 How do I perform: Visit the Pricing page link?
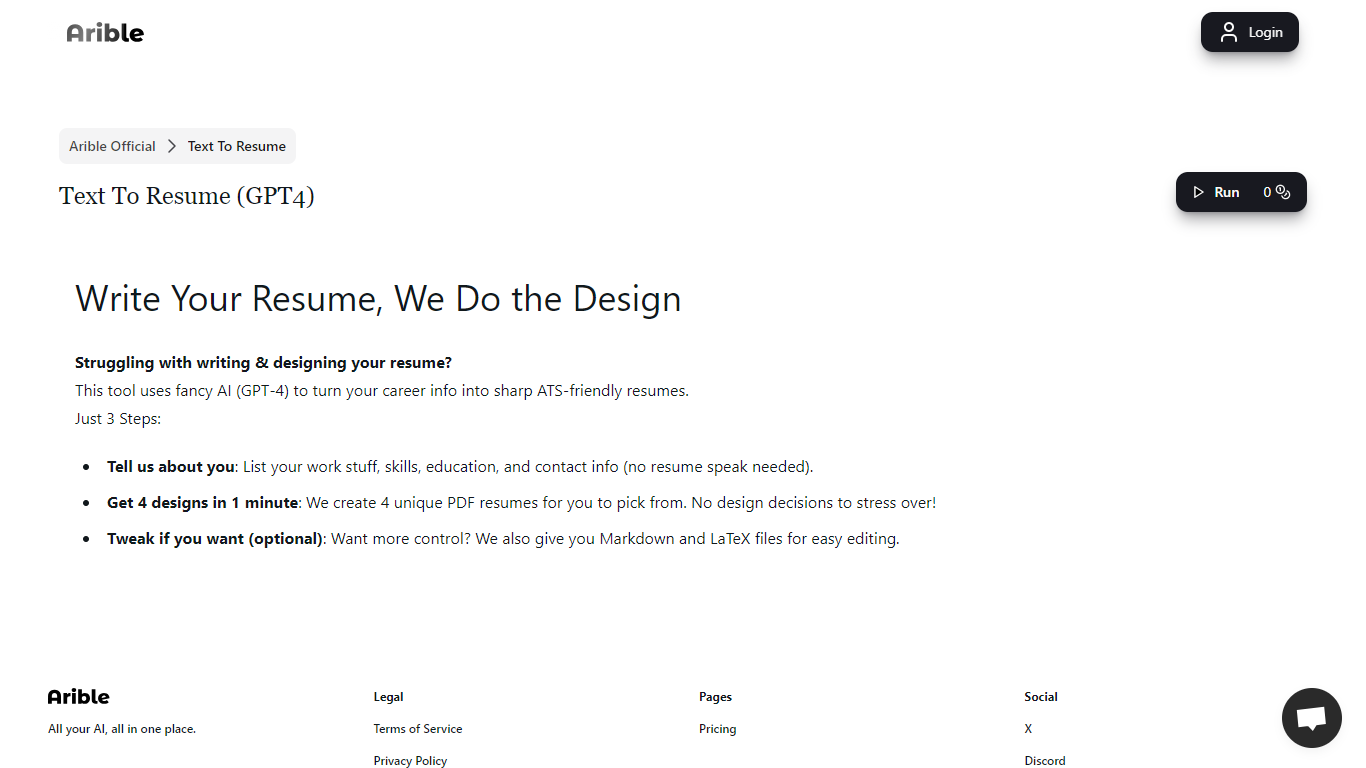[x=717, y=729]
